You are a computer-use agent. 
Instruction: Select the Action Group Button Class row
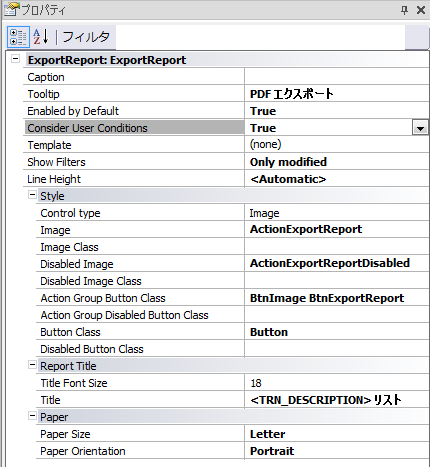tap(232, 298)
